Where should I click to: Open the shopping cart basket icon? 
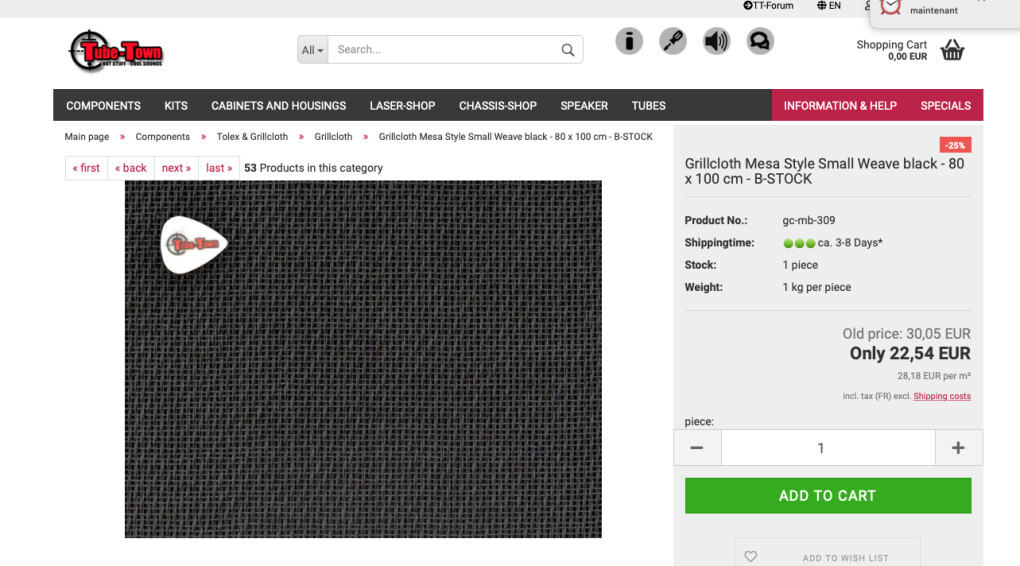click(952, 49)
